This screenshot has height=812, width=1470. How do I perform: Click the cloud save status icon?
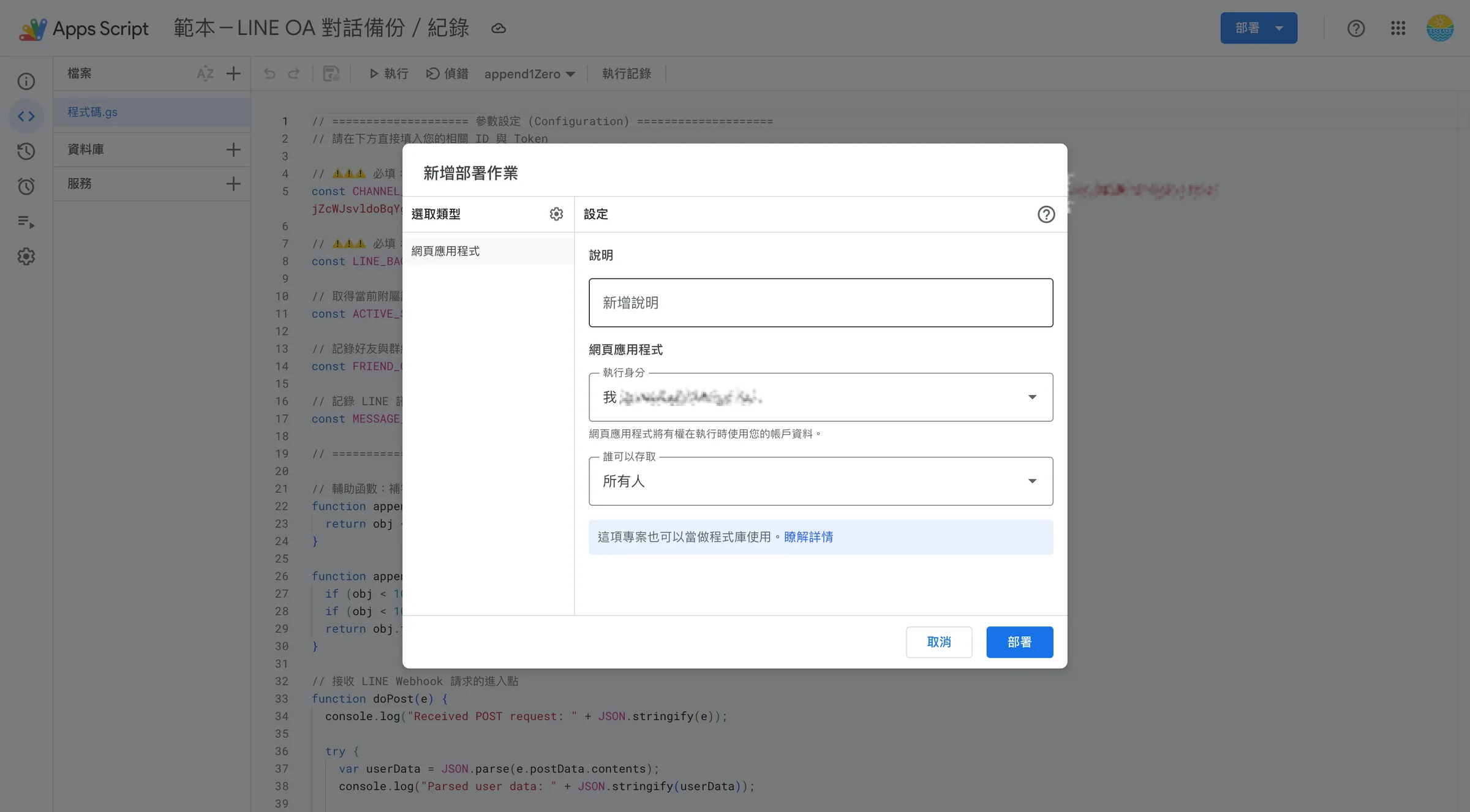[x=499, y=28]
